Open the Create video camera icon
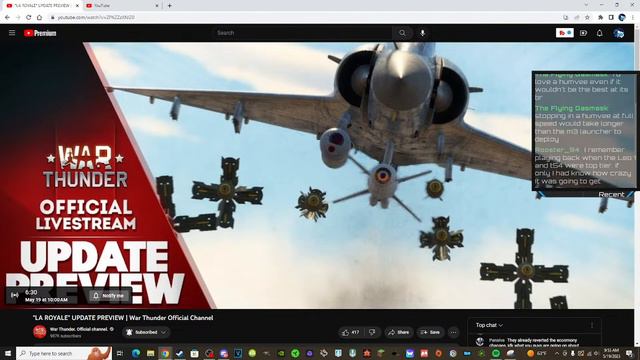 pos(583,33)
